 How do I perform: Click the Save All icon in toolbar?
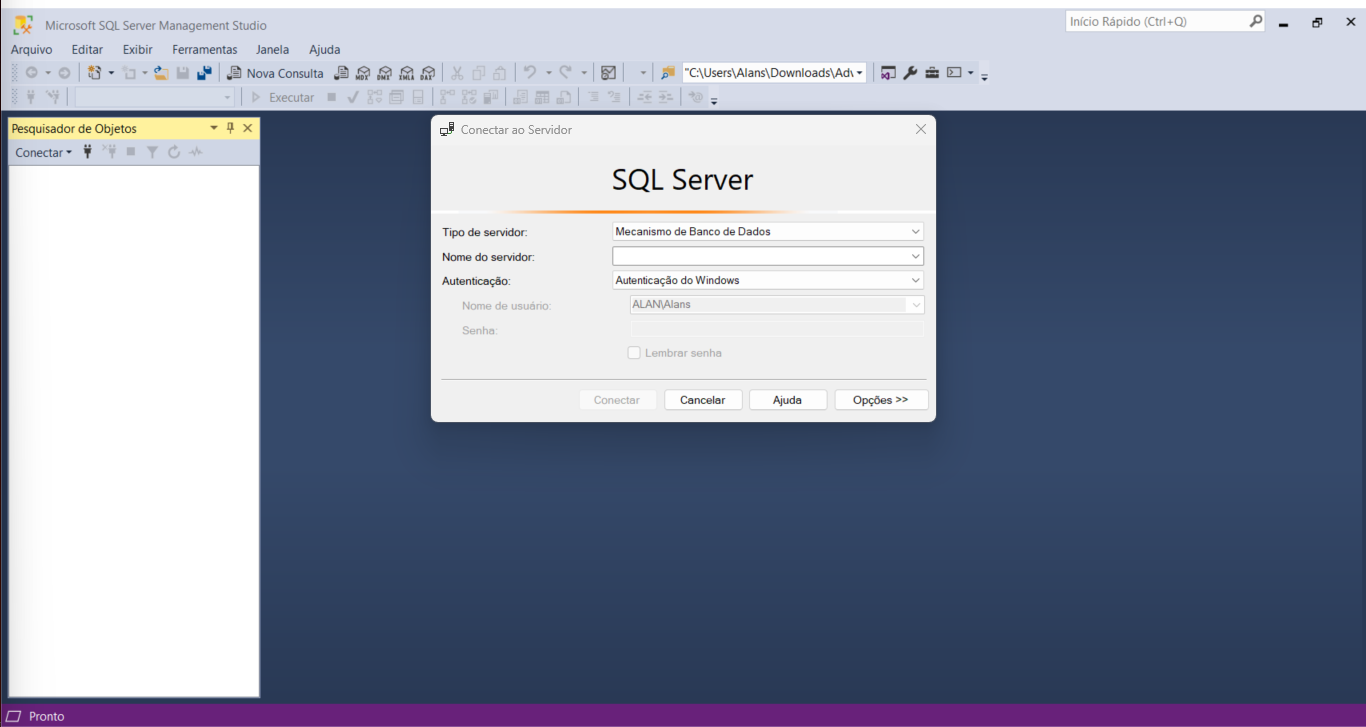[x=204, y=73]
